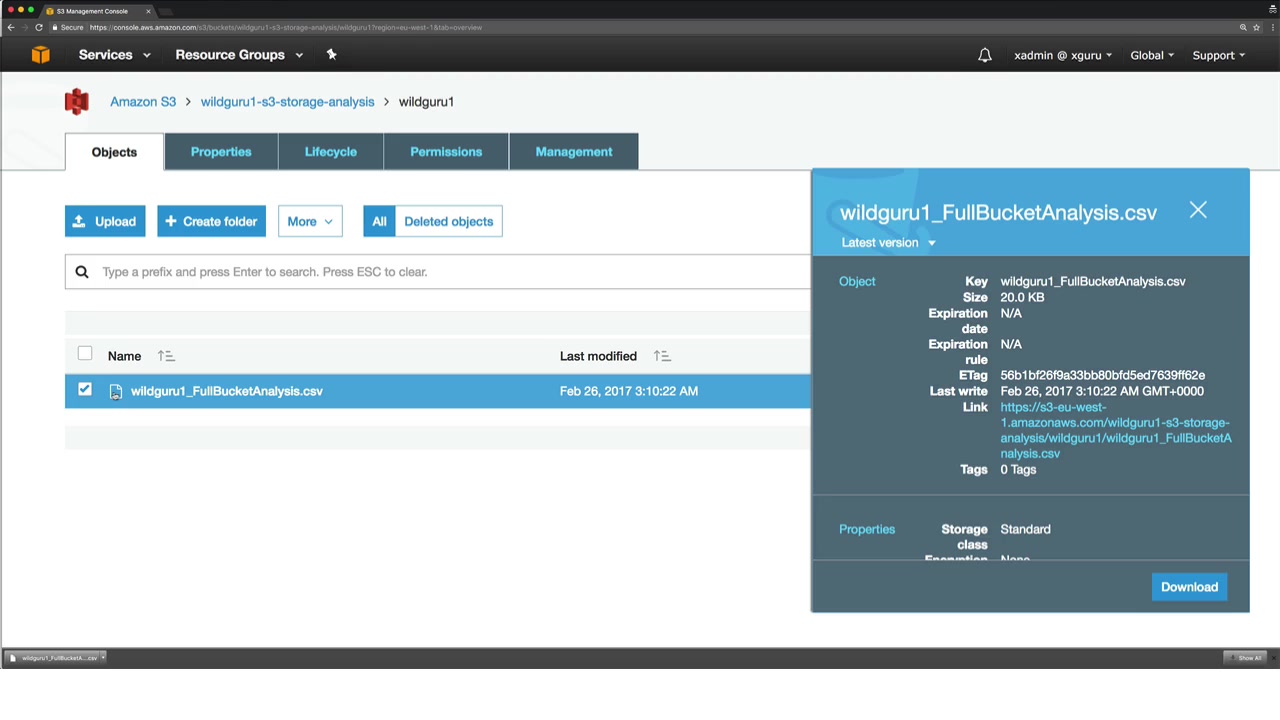The width and height of the screenshot is (1280, 720).
Task: Click the 0 Tags value
Action: pos(1018,469)
